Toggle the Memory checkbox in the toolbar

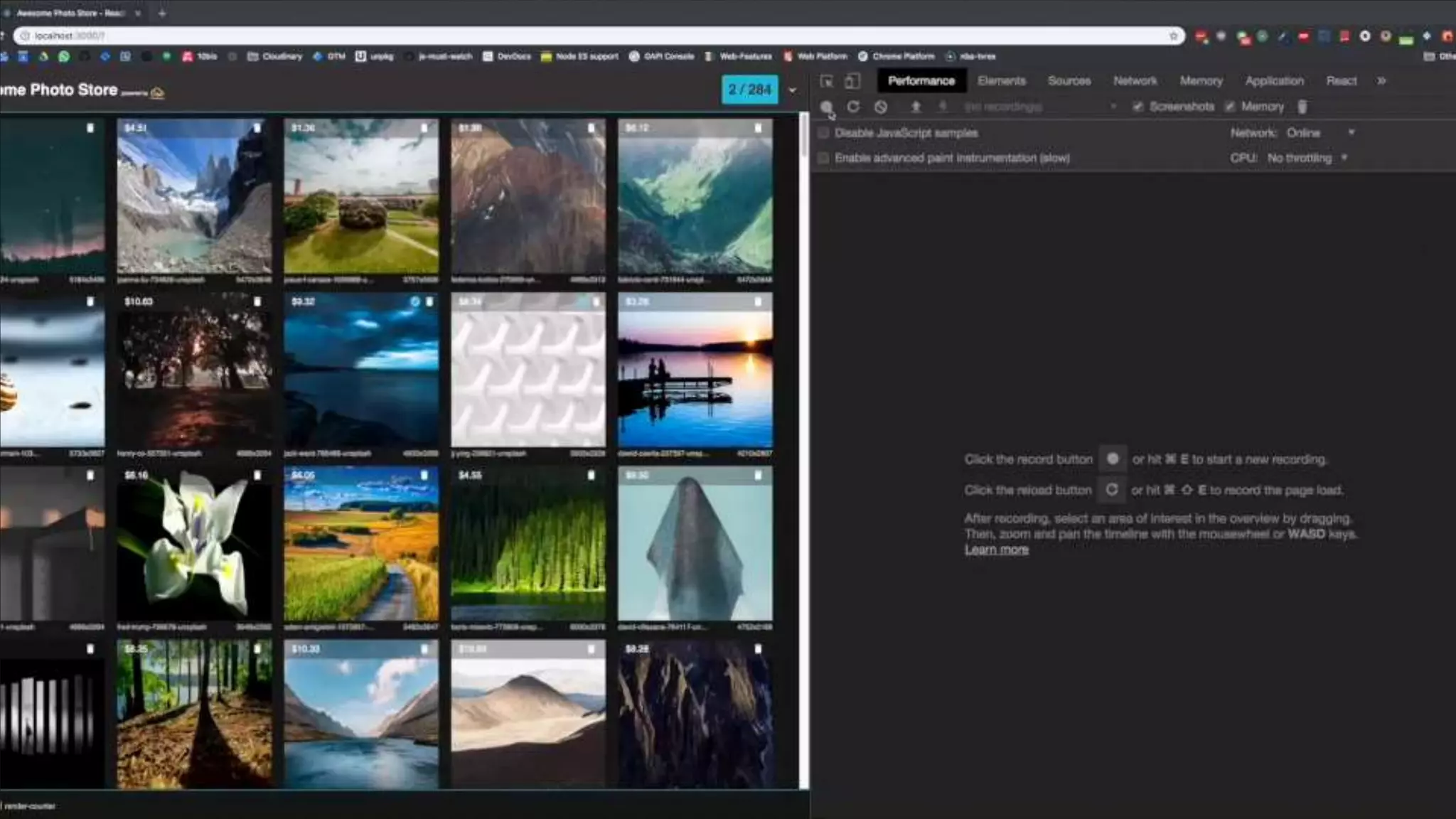tap(1230, 107)
